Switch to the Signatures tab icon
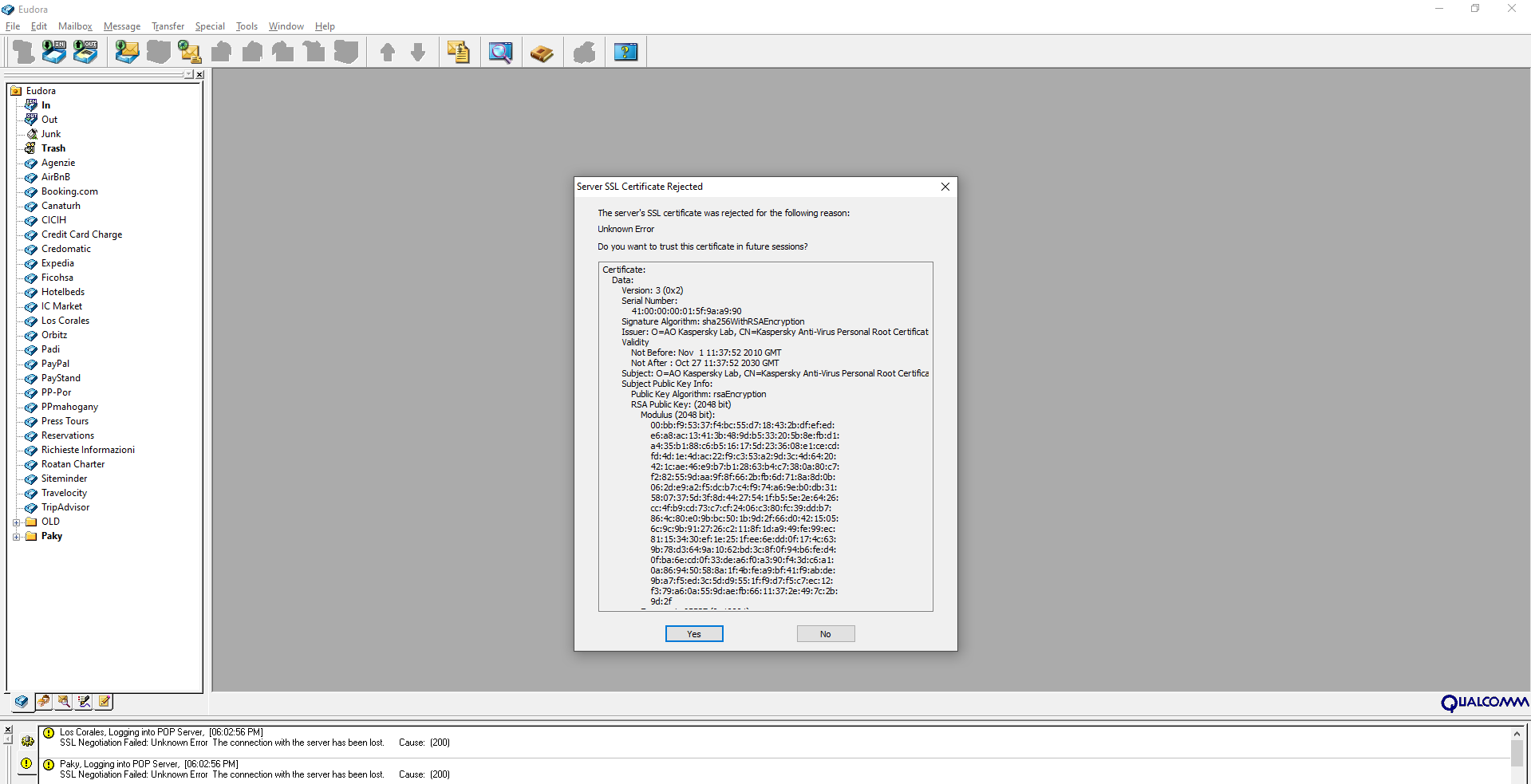 (x=84, y=702)
